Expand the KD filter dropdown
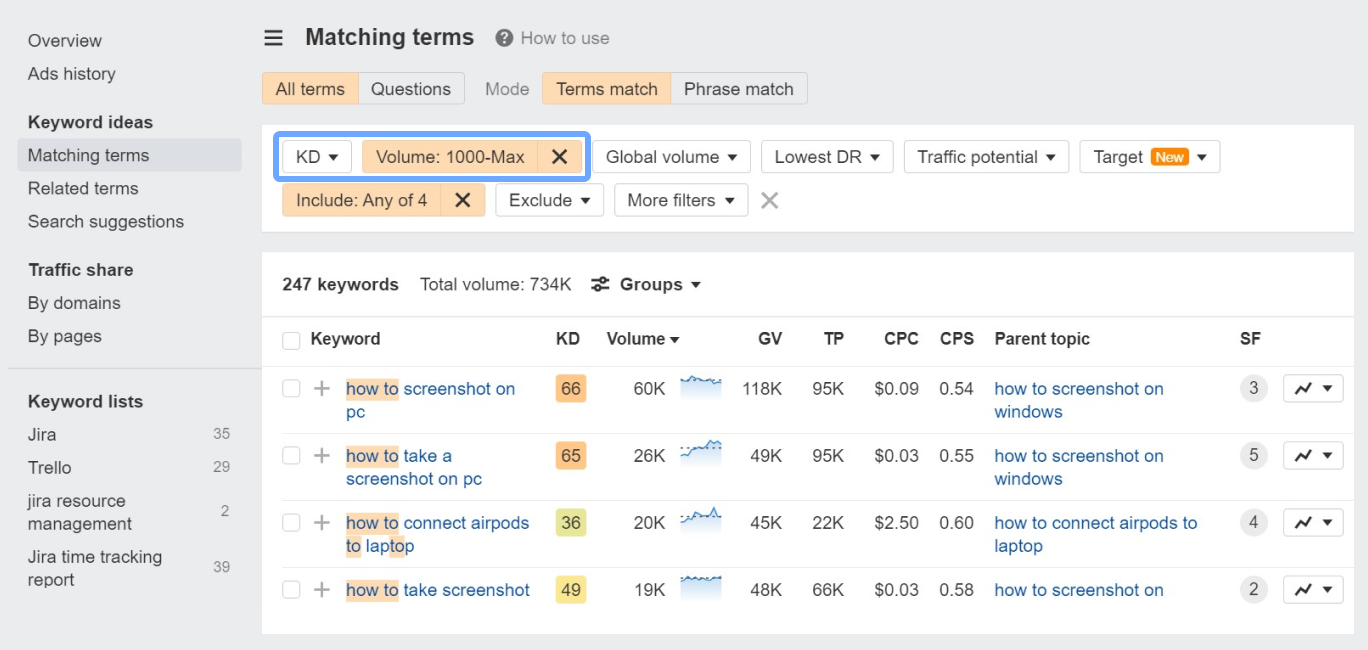 pyautogui.click(x=317, y=157)
